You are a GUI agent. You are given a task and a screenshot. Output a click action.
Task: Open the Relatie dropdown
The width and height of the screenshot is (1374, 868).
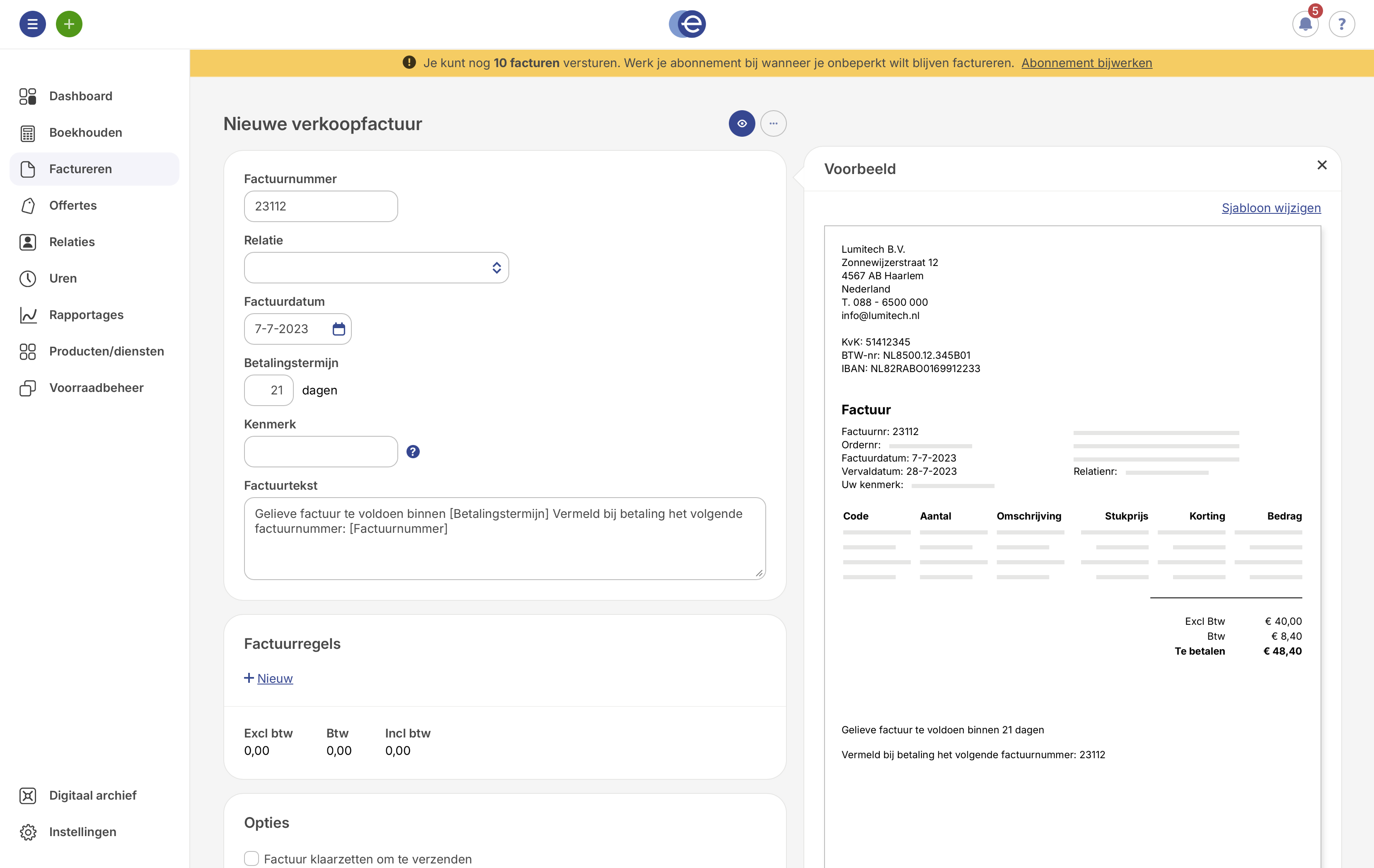[376, 268]
